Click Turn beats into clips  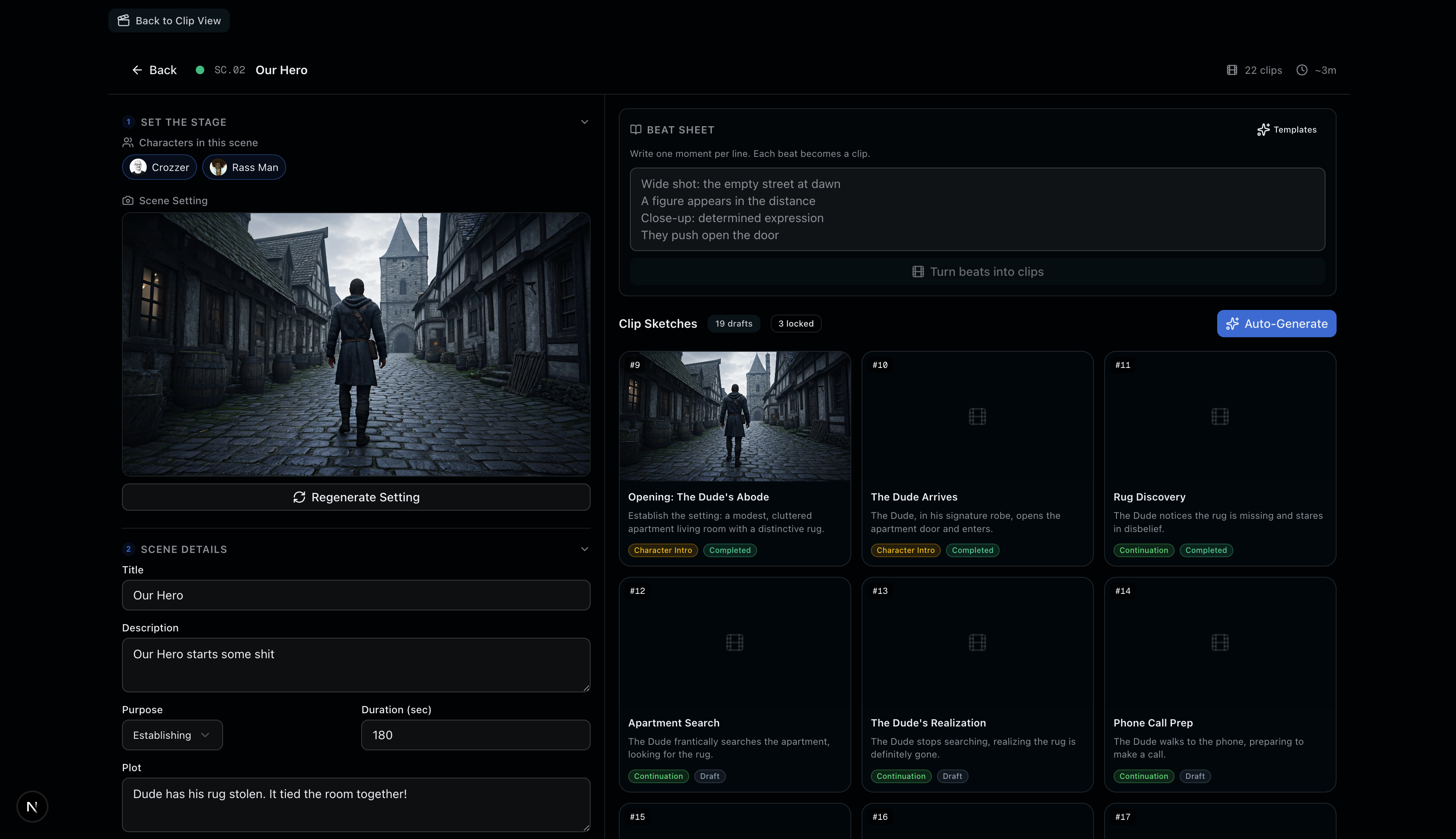tap(977, 272)
